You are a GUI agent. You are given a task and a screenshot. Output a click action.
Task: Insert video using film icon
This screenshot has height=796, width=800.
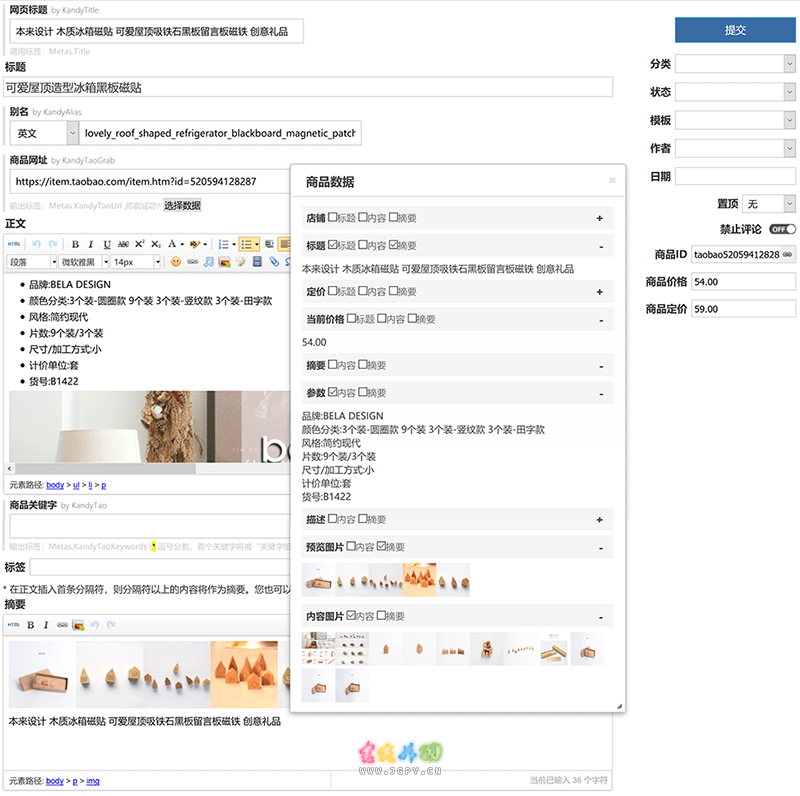(x=257, y=262)
